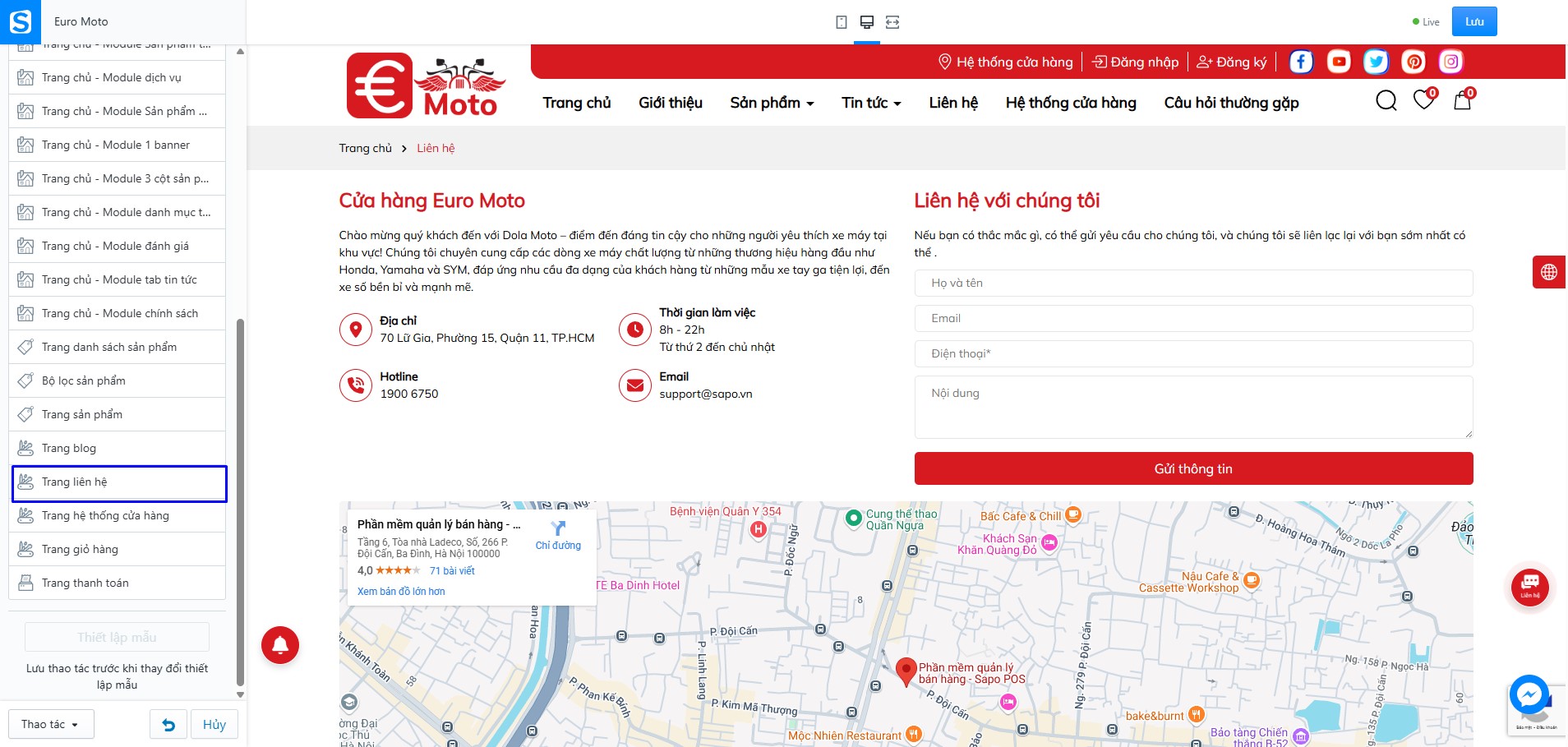Open the Thao tác dropdown
1568x747 pixels.
pos(51,725)
